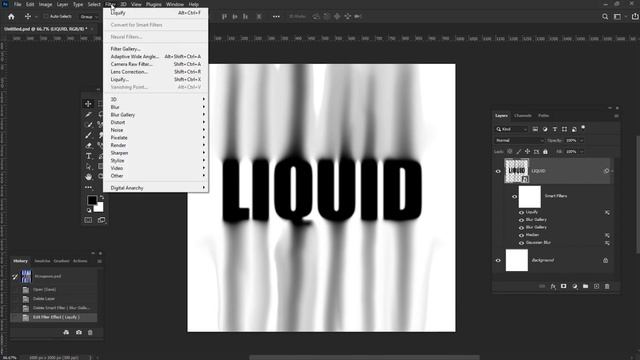The height and width of the screenshot is (360, 640).
Task: Click the Share icon at top right
Action: 635,16
